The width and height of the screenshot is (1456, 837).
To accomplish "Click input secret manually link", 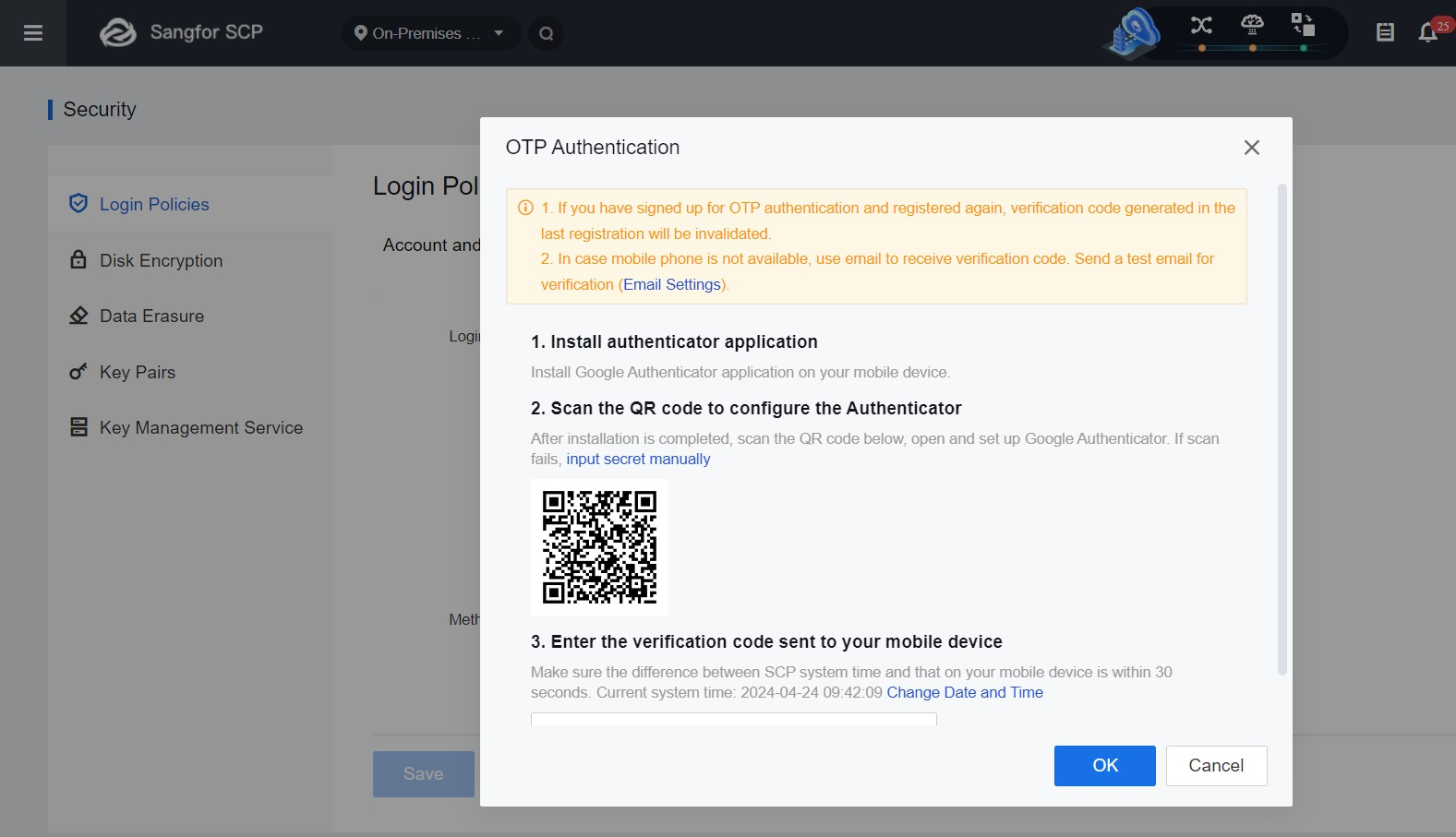I will [638, 459].
